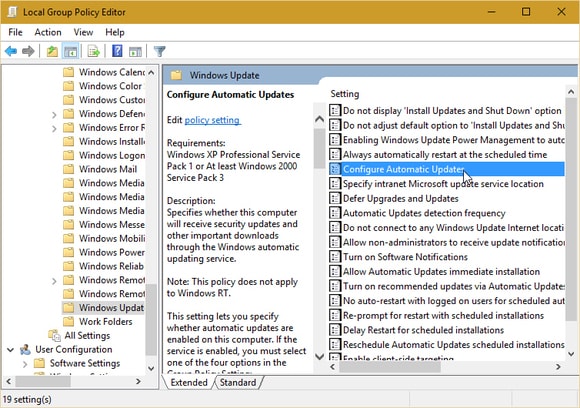Click the Back arrow toolbar icon

(x=11, y=51)
